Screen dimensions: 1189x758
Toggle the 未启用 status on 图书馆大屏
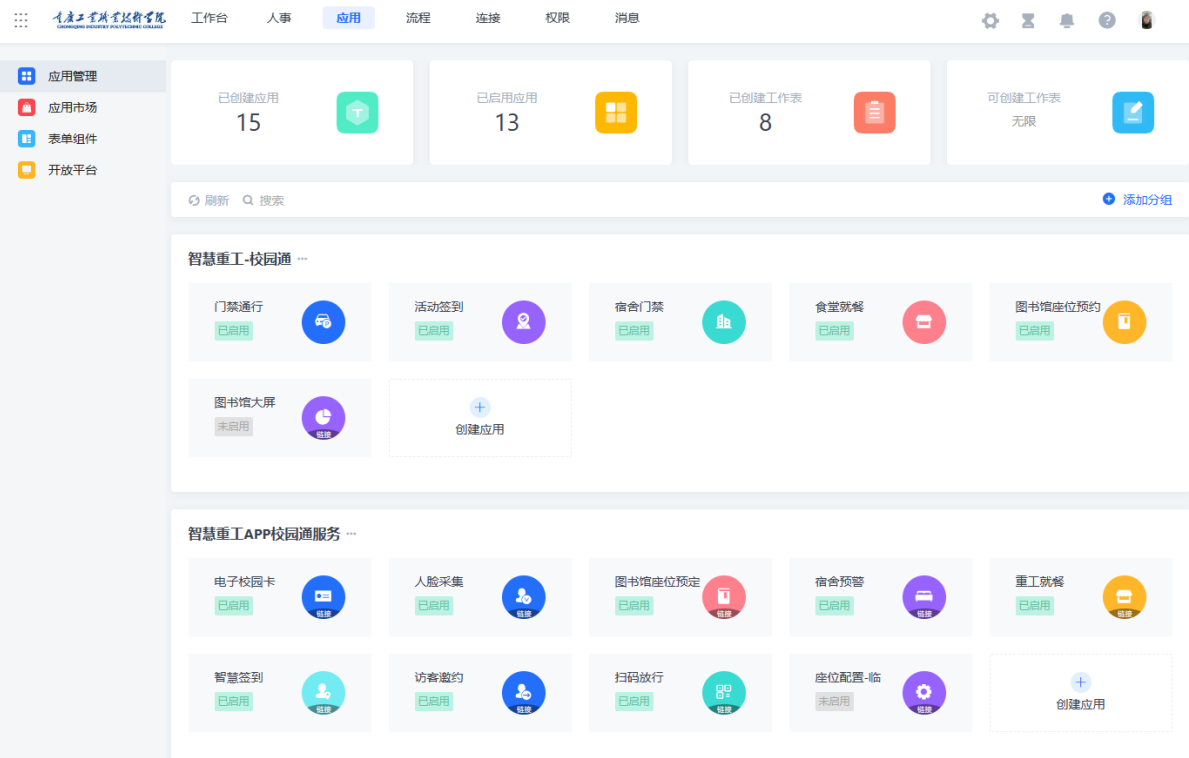tap(233, 426)
